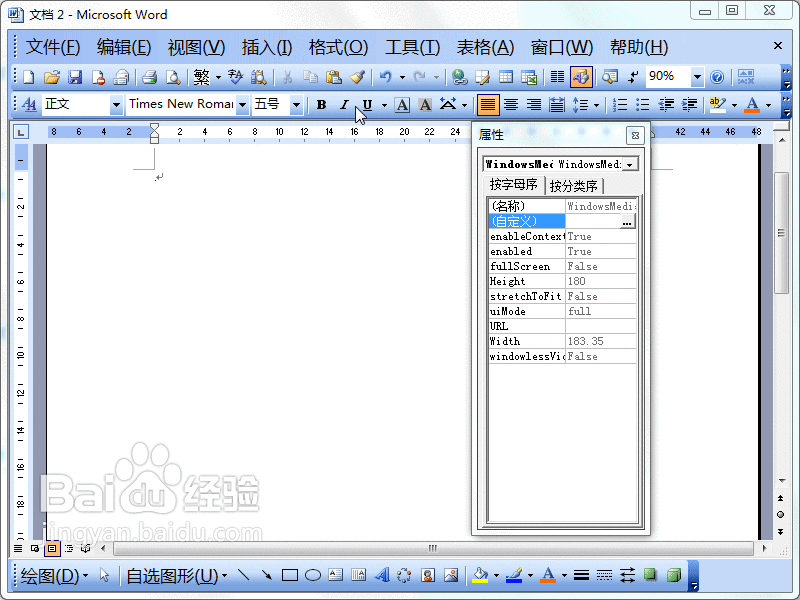
Task: Open an existing file icon
Action: pyautogui.click(x=52, y=77)
